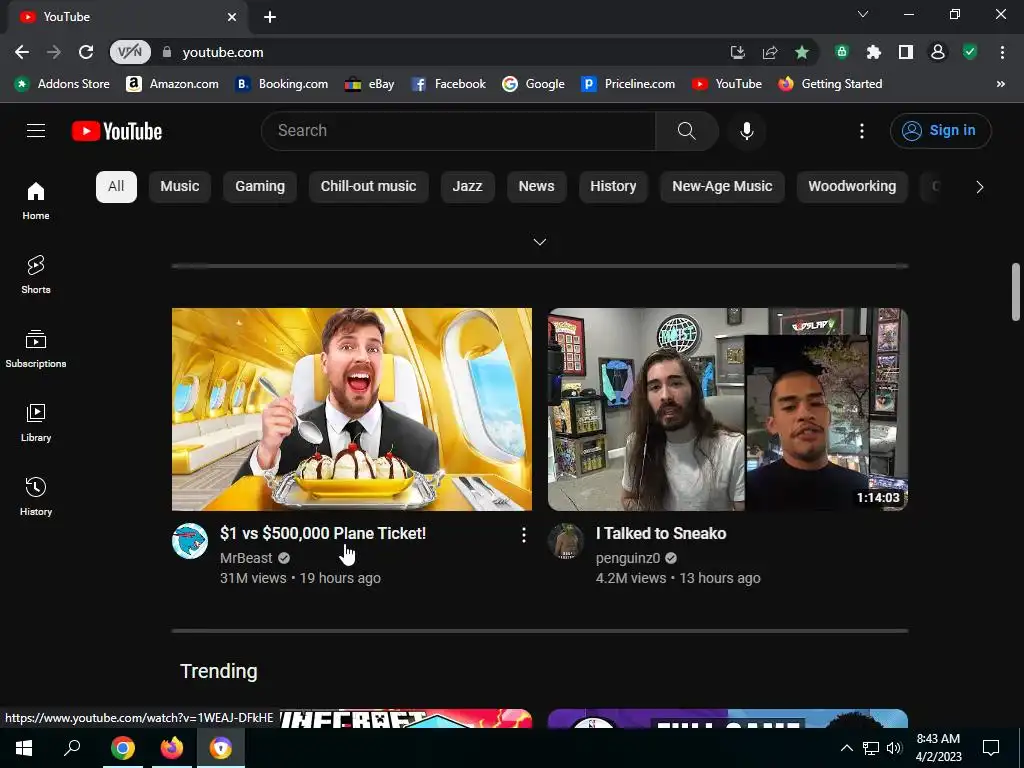Open the green lock extension icon
Screen dimensions: 1024x768
coord(842,52)
